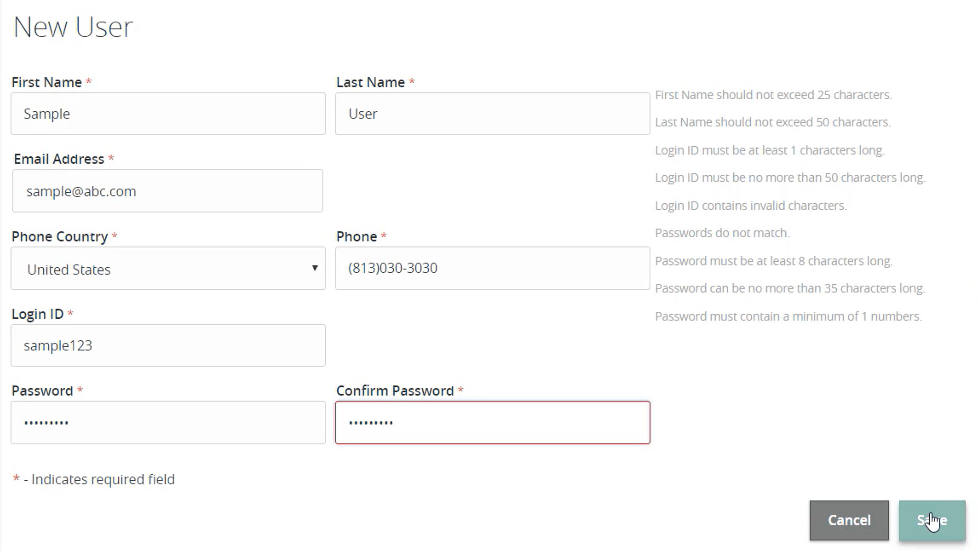This screenshot has height=551, width=979.
Task: Click the "Email Address" label text
Action: click(59, 159)
